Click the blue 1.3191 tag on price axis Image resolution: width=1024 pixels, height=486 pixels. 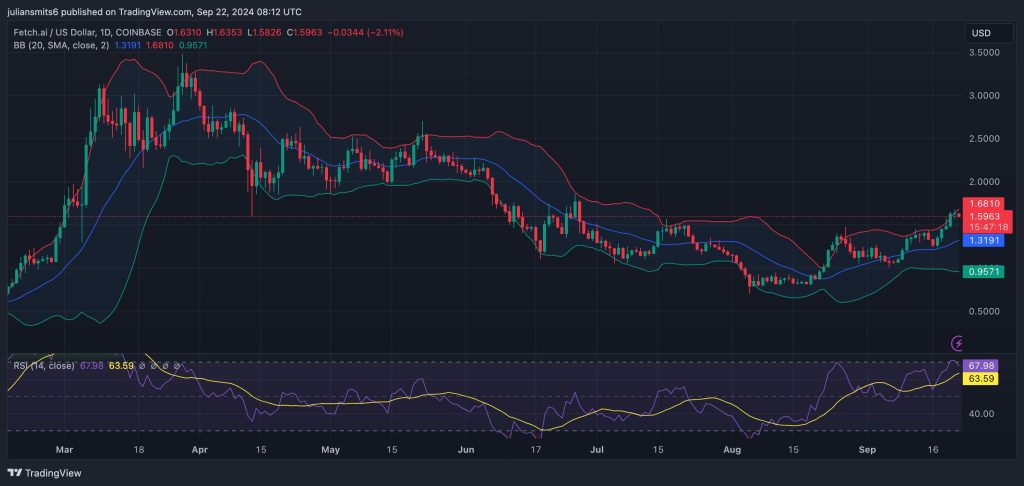click(984, 240)
